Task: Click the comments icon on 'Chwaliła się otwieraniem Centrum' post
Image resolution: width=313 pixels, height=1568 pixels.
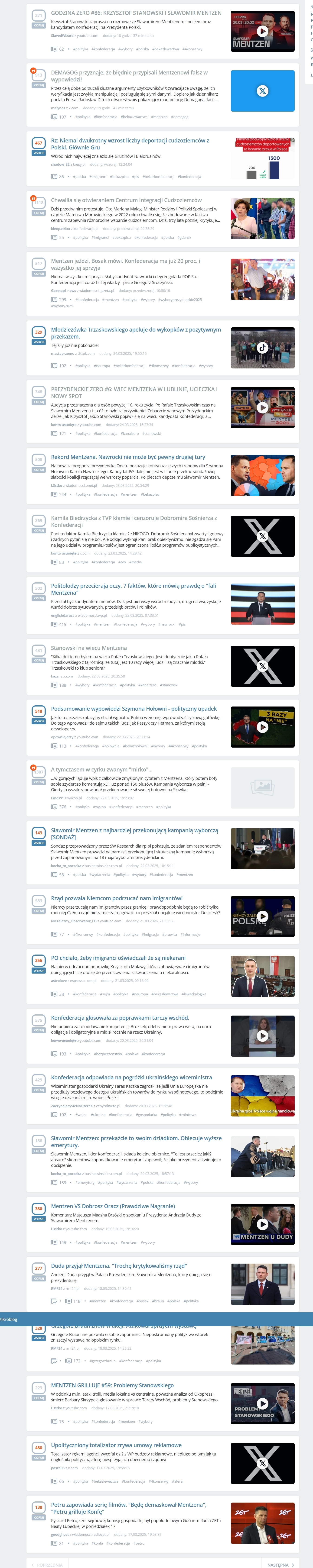Action: click(x=54, y=237)
